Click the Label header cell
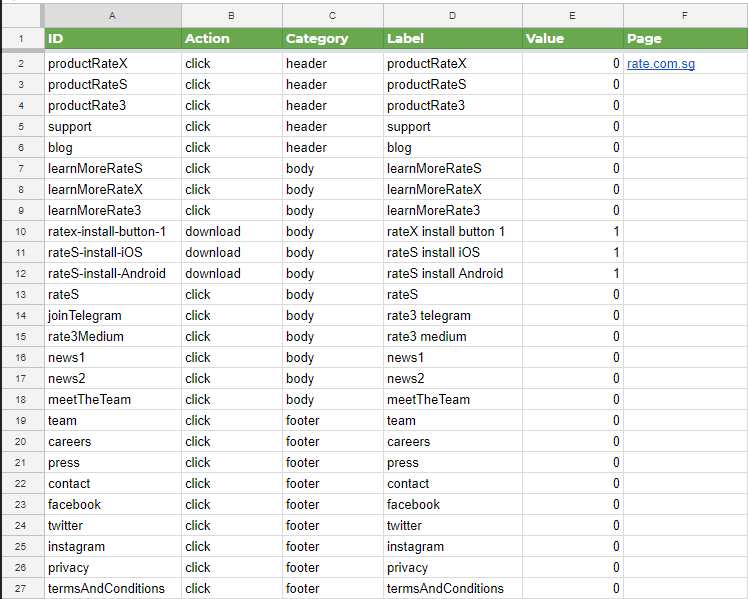748x599 pixels. [453, 39]
